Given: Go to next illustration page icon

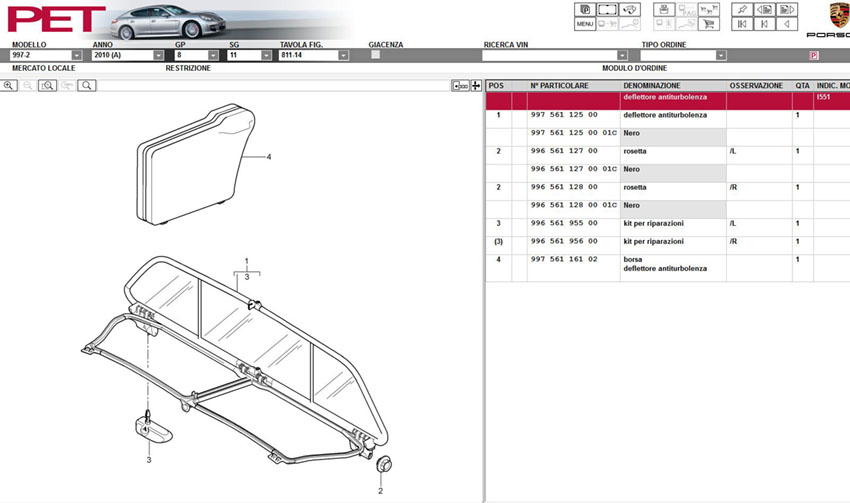Looking at the screenshot, I should click(x=787, y=10).
